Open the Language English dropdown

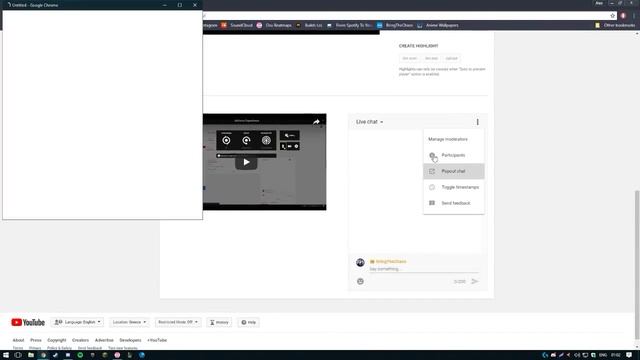78,322
